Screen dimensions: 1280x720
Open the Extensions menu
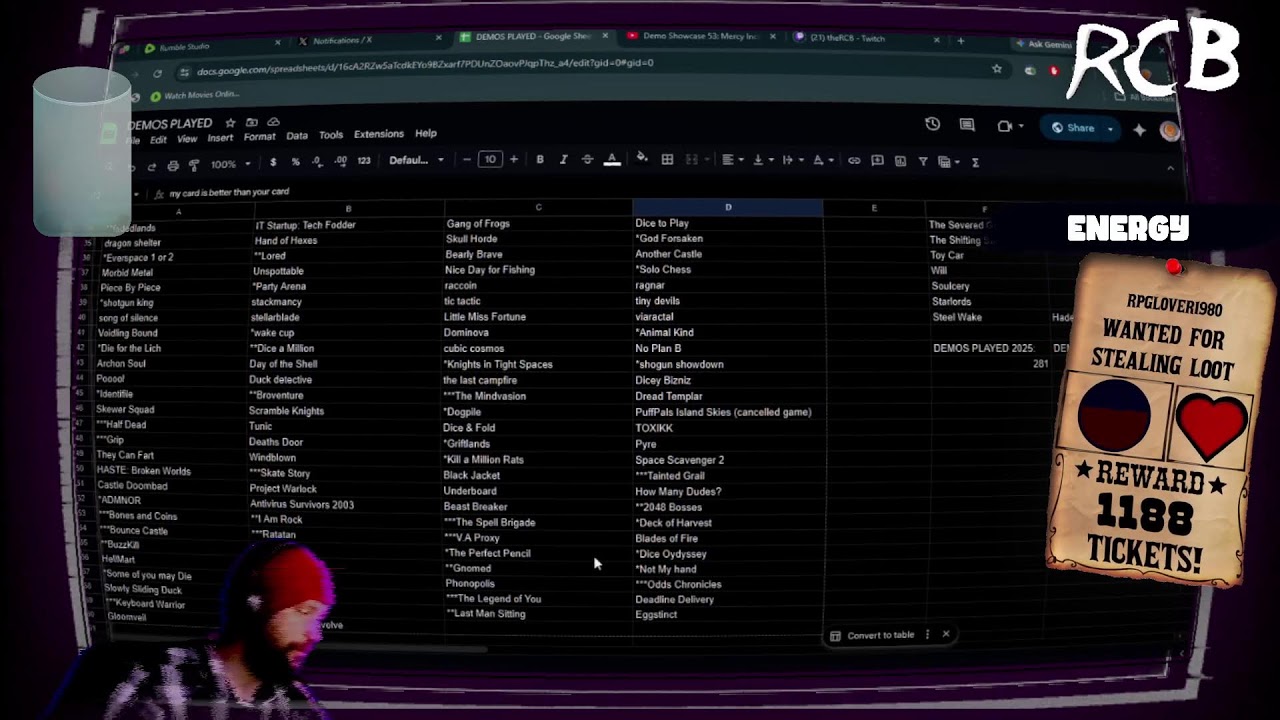tap(379, 134)
